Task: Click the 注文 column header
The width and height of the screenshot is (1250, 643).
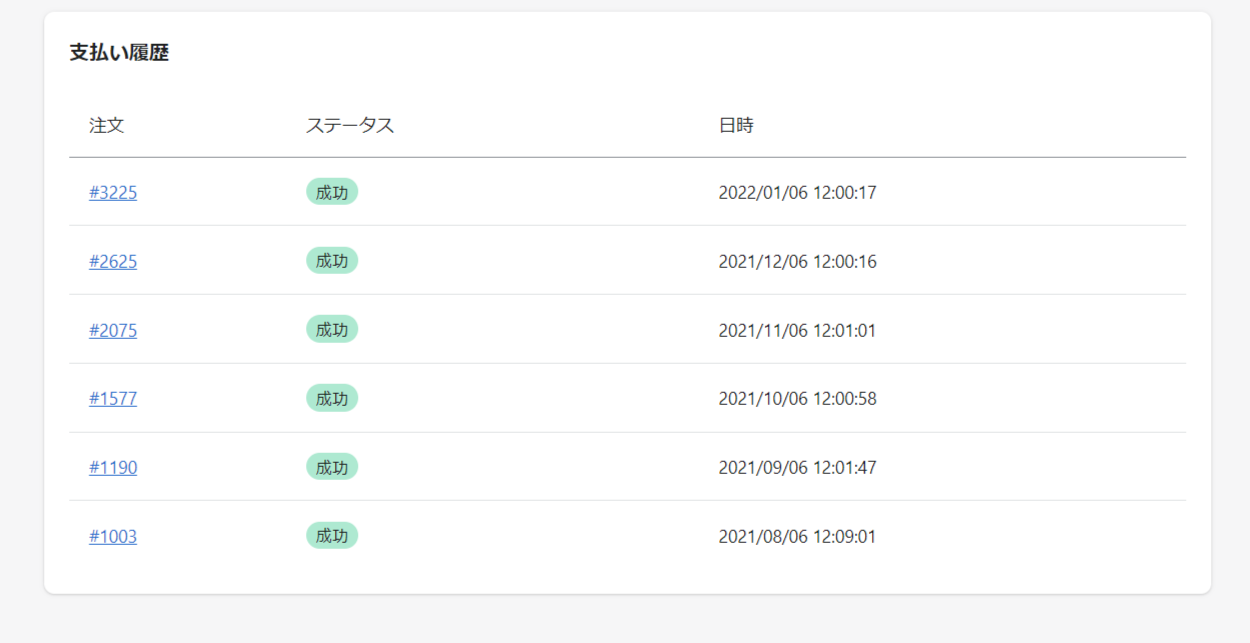Action: pyautogui.click(x=107, y=126)
